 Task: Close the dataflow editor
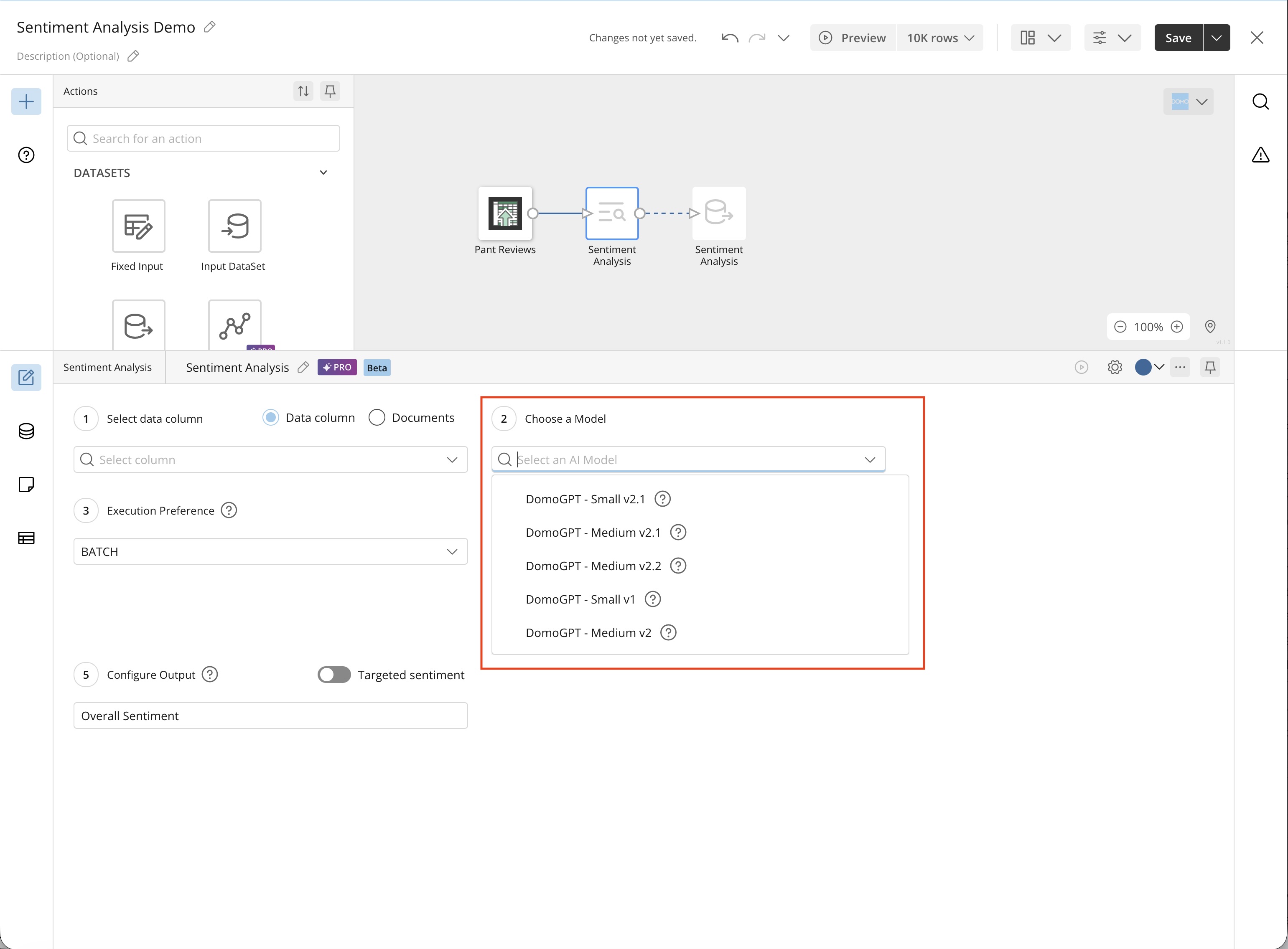(1257, 38)
